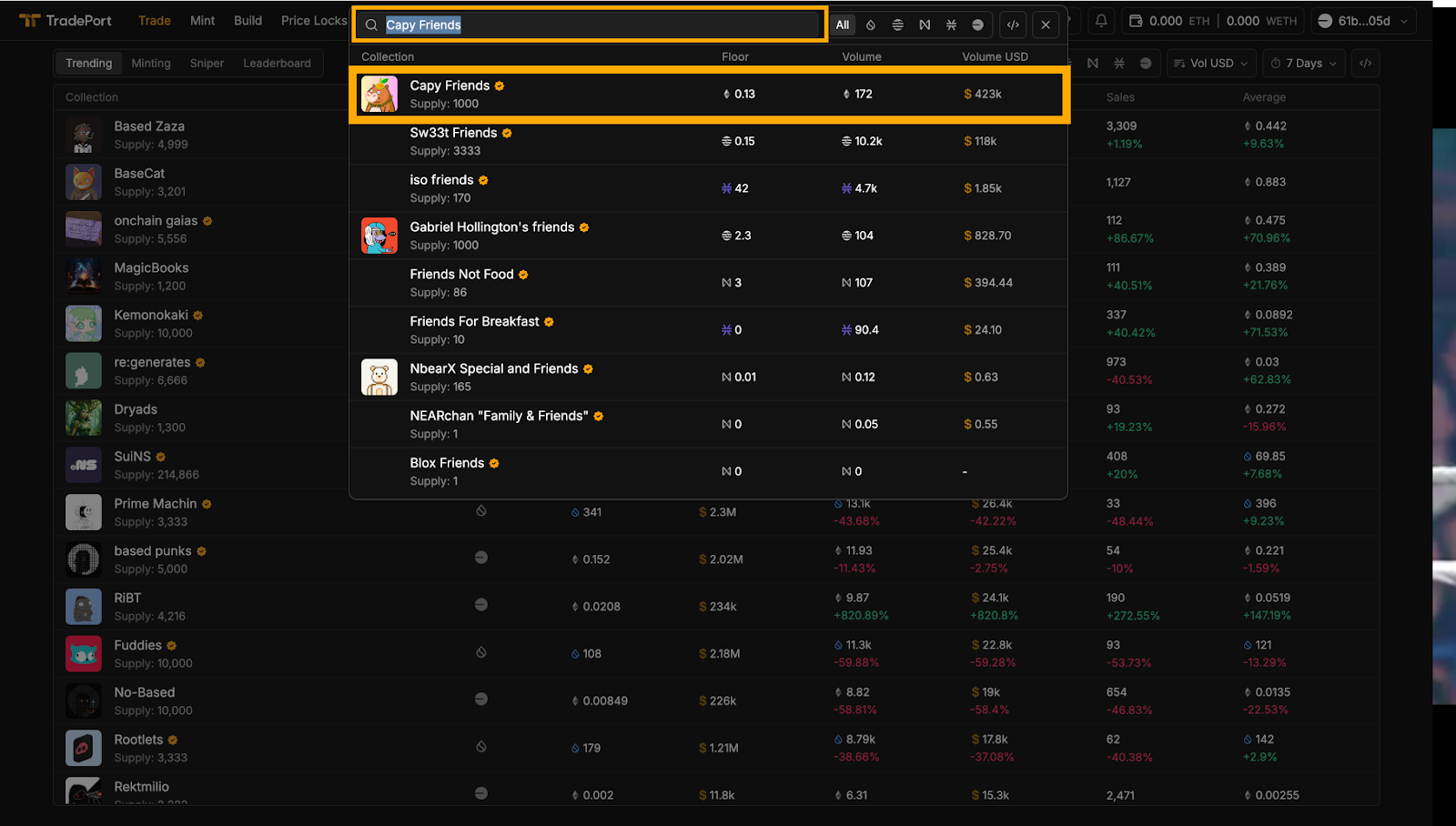
Task: Select the Stacks chain filter in search bar
Action: [x=951, y=25]
